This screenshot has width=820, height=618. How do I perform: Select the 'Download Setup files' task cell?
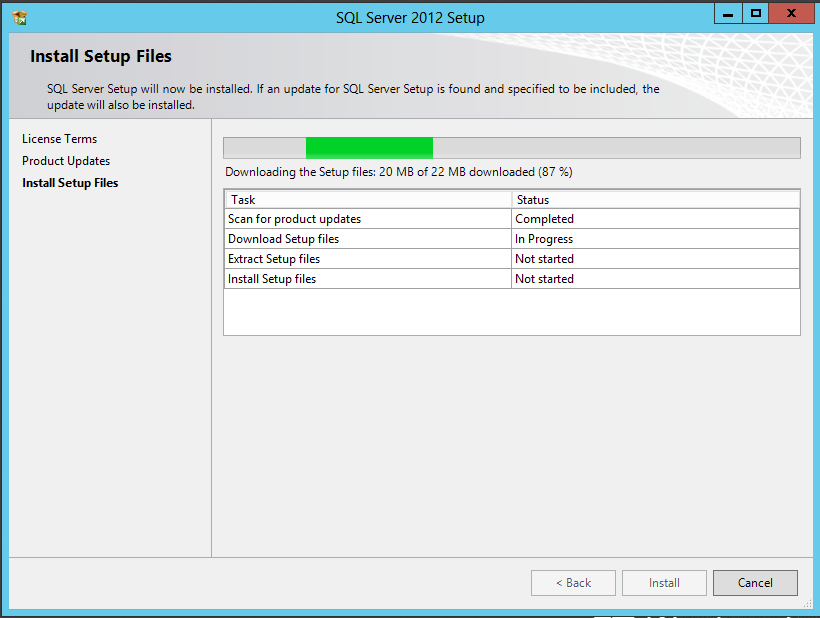point(369,239)
